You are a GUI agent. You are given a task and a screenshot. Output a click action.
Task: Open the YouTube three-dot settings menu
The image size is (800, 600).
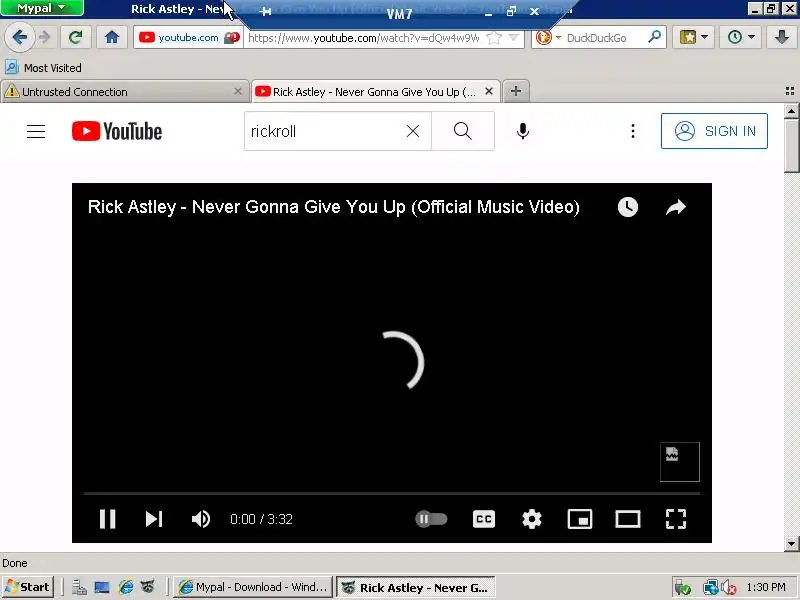tap(633, 131)
